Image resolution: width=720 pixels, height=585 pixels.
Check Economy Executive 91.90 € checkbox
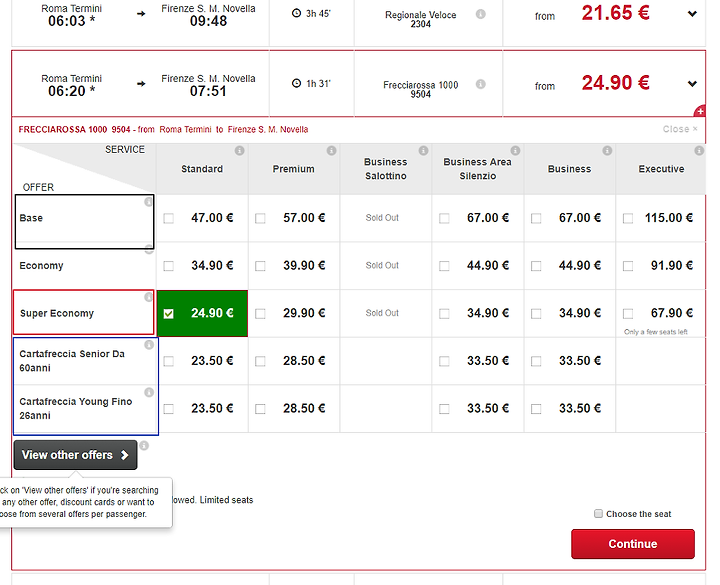tap(628, 266)
